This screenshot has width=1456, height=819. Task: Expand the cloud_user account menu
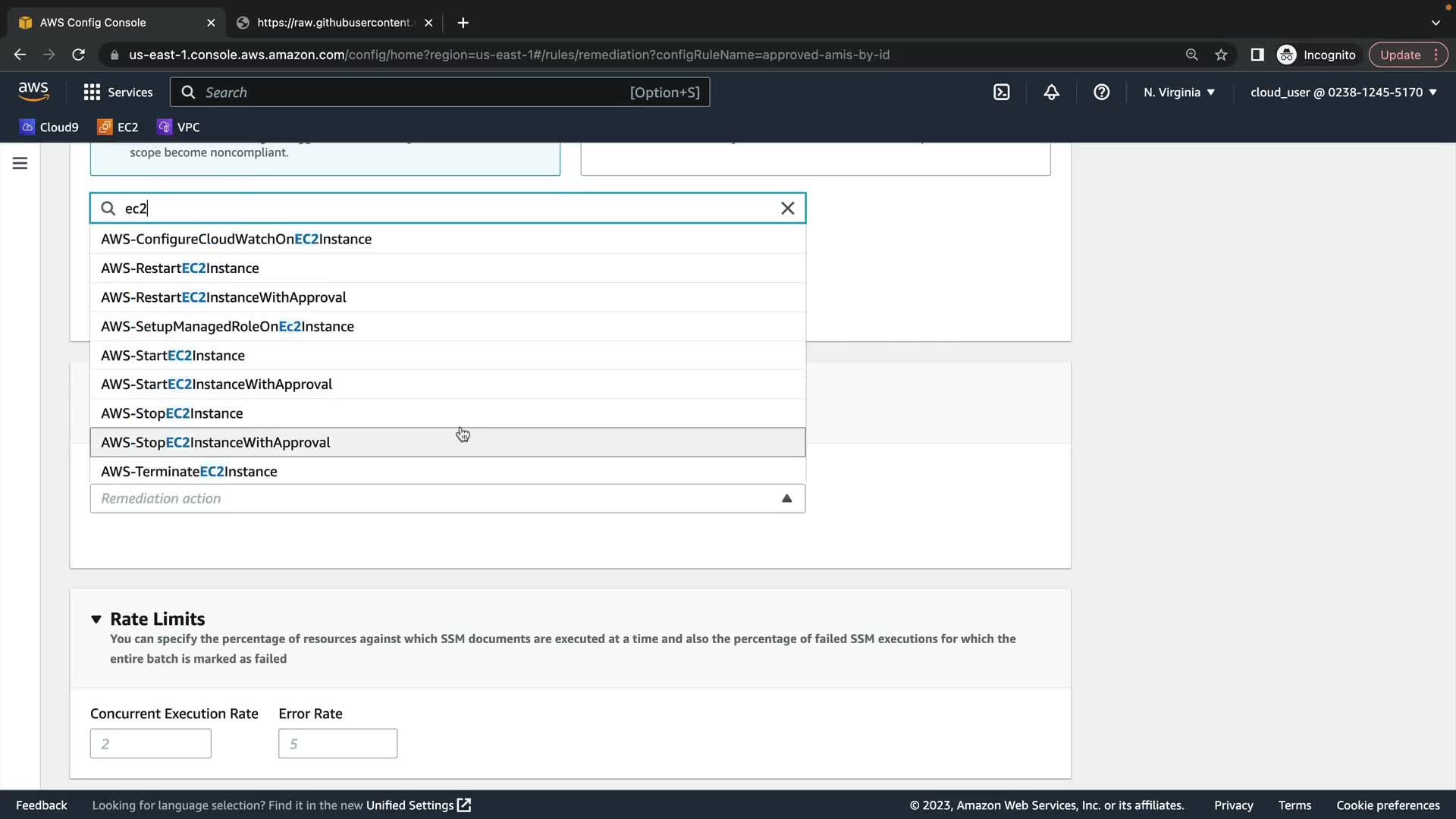point(1343,93)
